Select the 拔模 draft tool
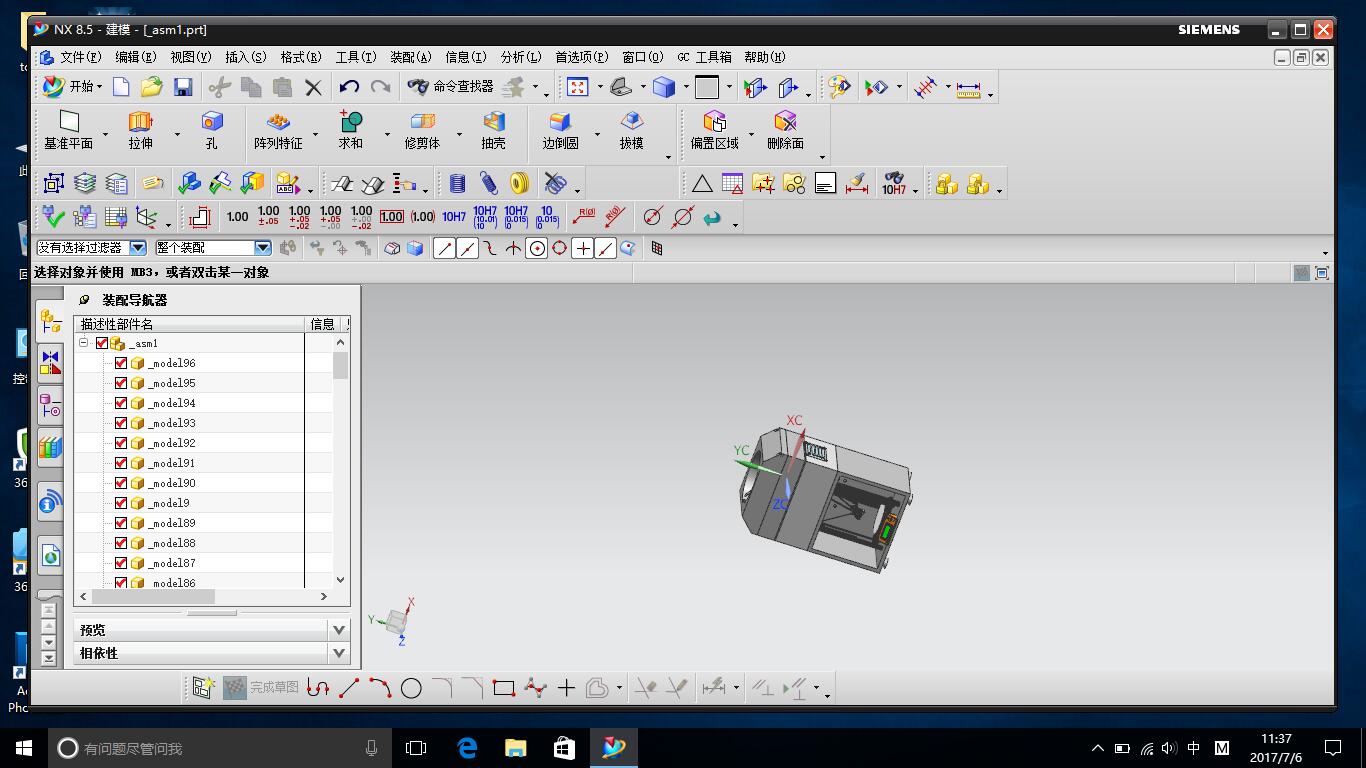Screen dimensions: 1366x768 pyautogui.click(x=631, y=131)
